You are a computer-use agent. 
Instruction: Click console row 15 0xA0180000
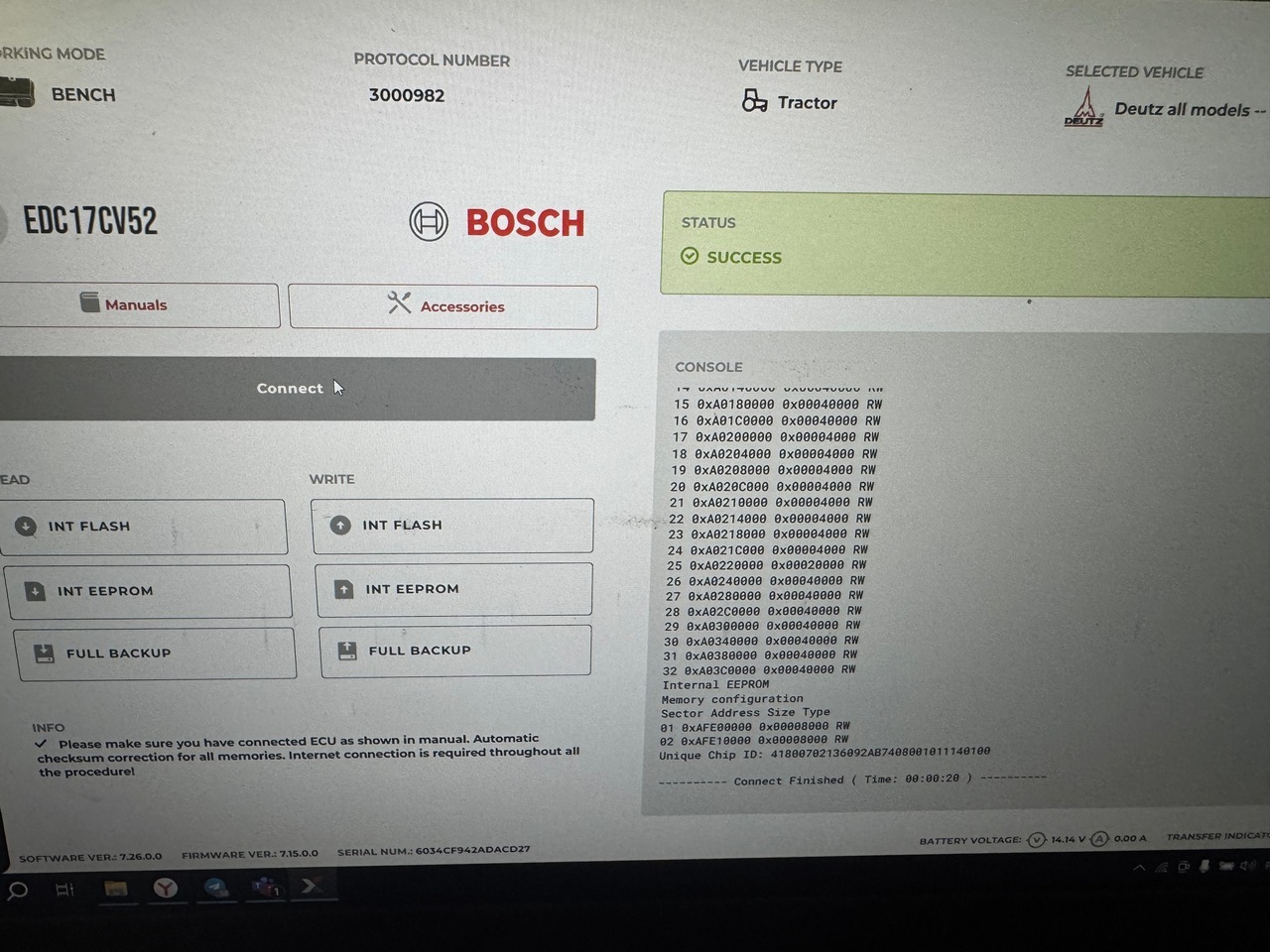pos(778,405)
